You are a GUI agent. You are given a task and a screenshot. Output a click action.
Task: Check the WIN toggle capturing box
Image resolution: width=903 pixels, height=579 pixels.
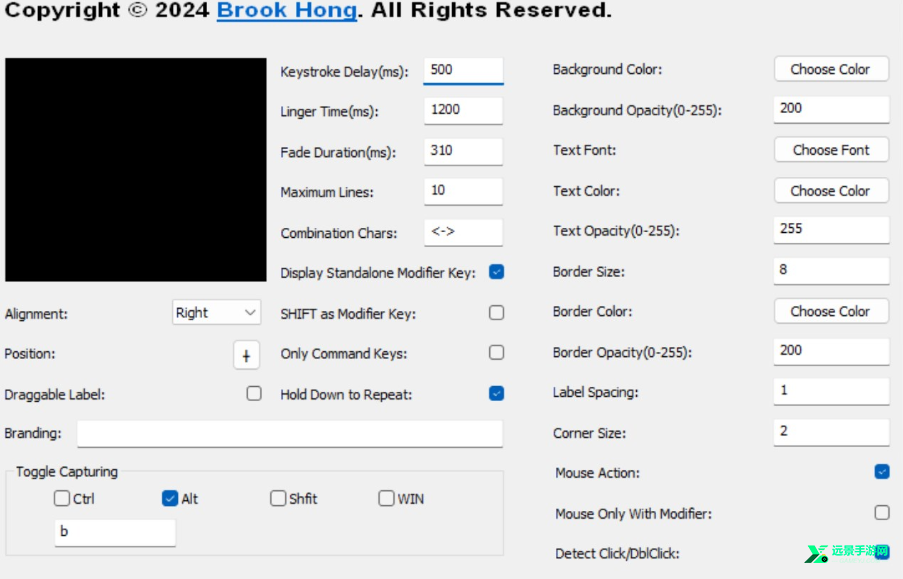tap(386, 498)
